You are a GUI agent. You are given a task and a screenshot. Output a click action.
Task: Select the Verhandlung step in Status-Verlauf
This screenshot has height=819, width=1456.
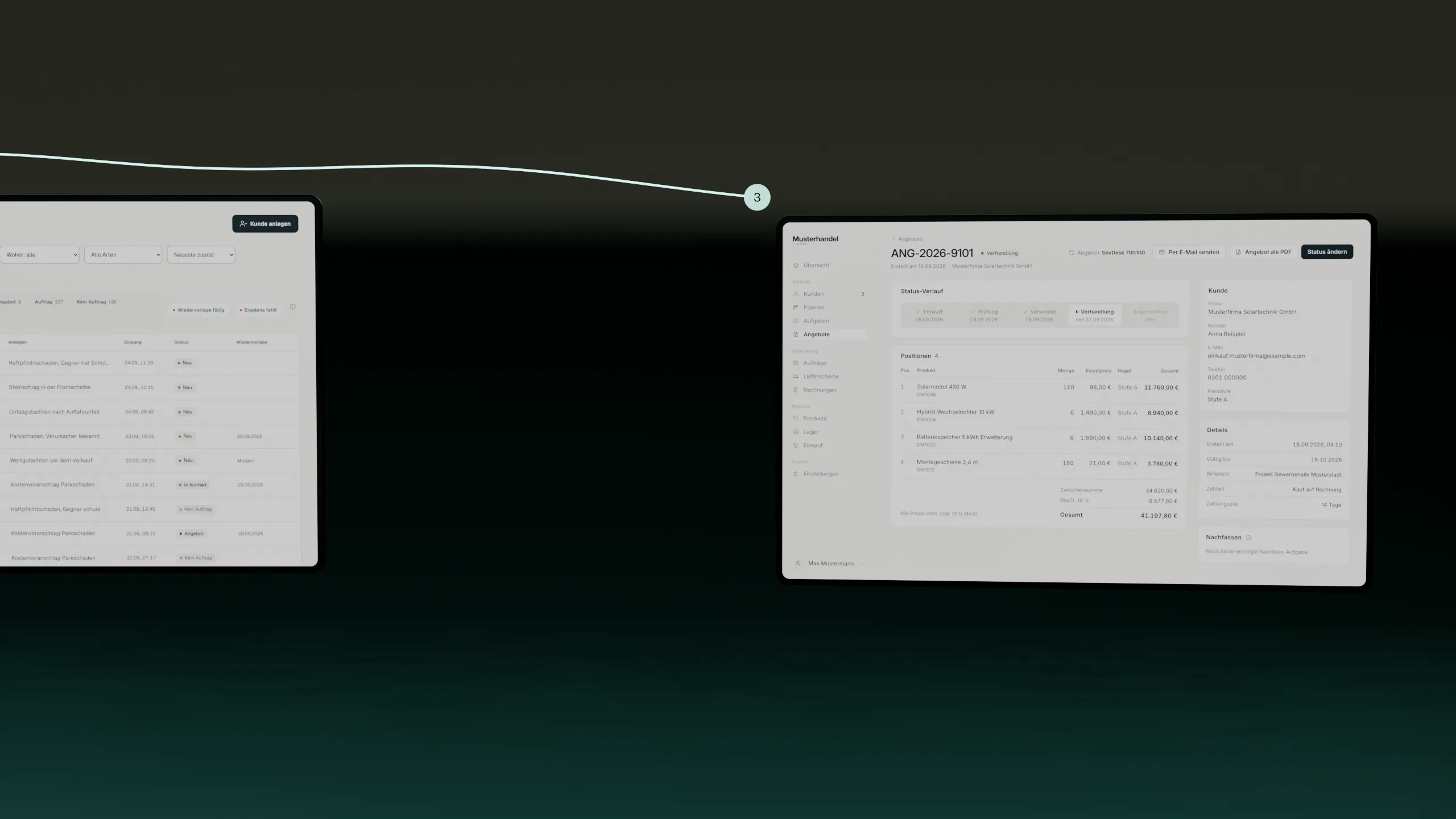point(1094,315)
